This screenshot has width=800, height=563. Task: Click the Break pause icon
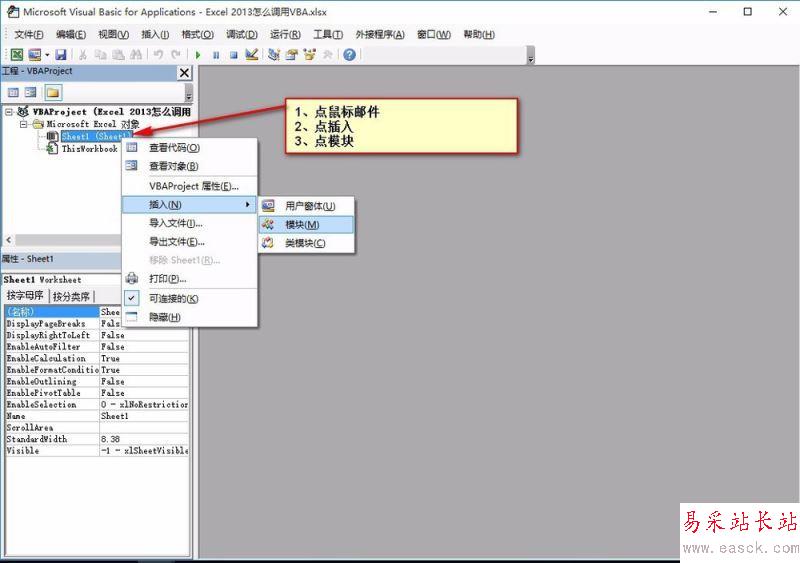(x=216, y=55)
